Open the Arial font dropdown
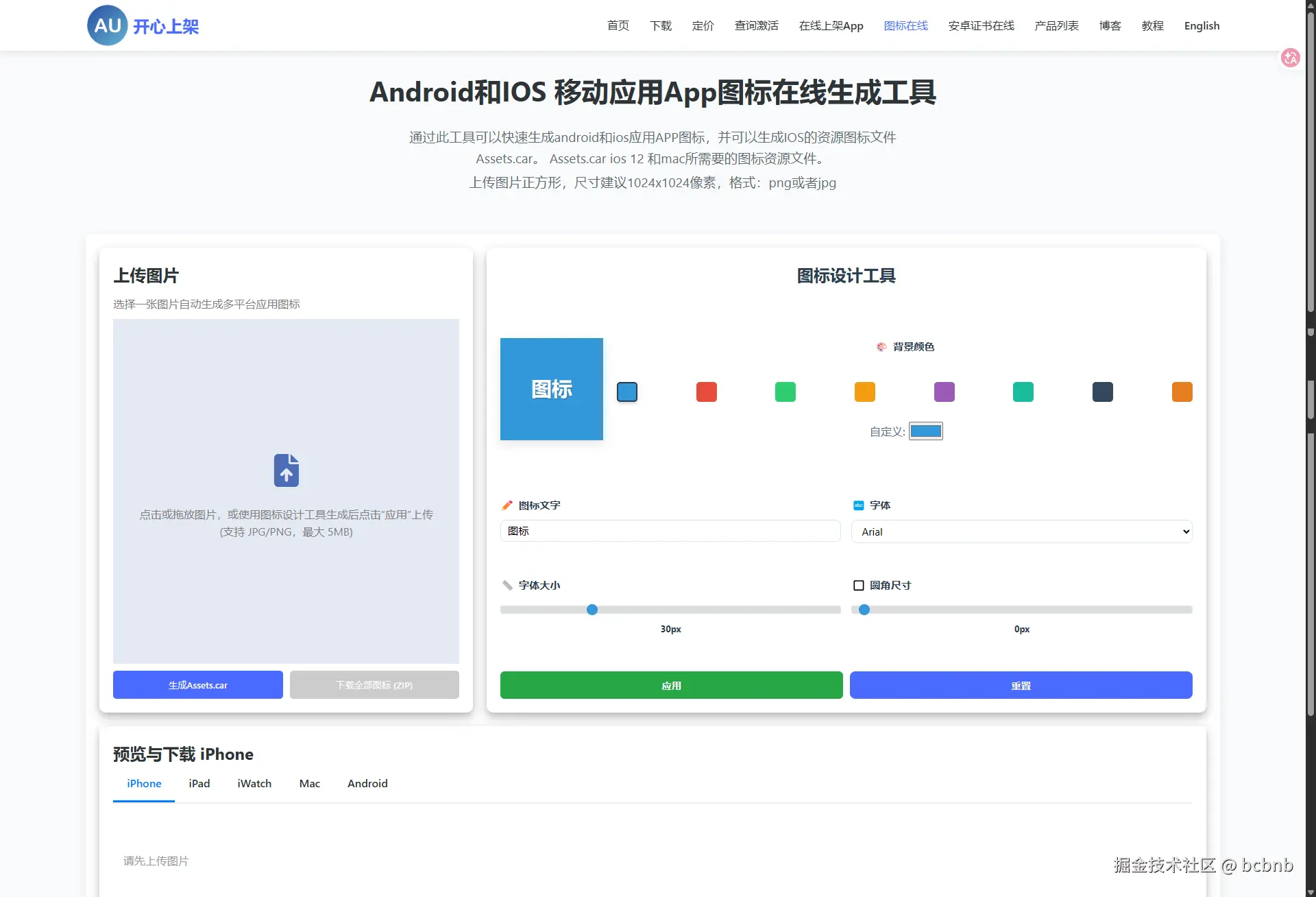1316x897 pixels. pyautogui.click(x=1021, y=531)
